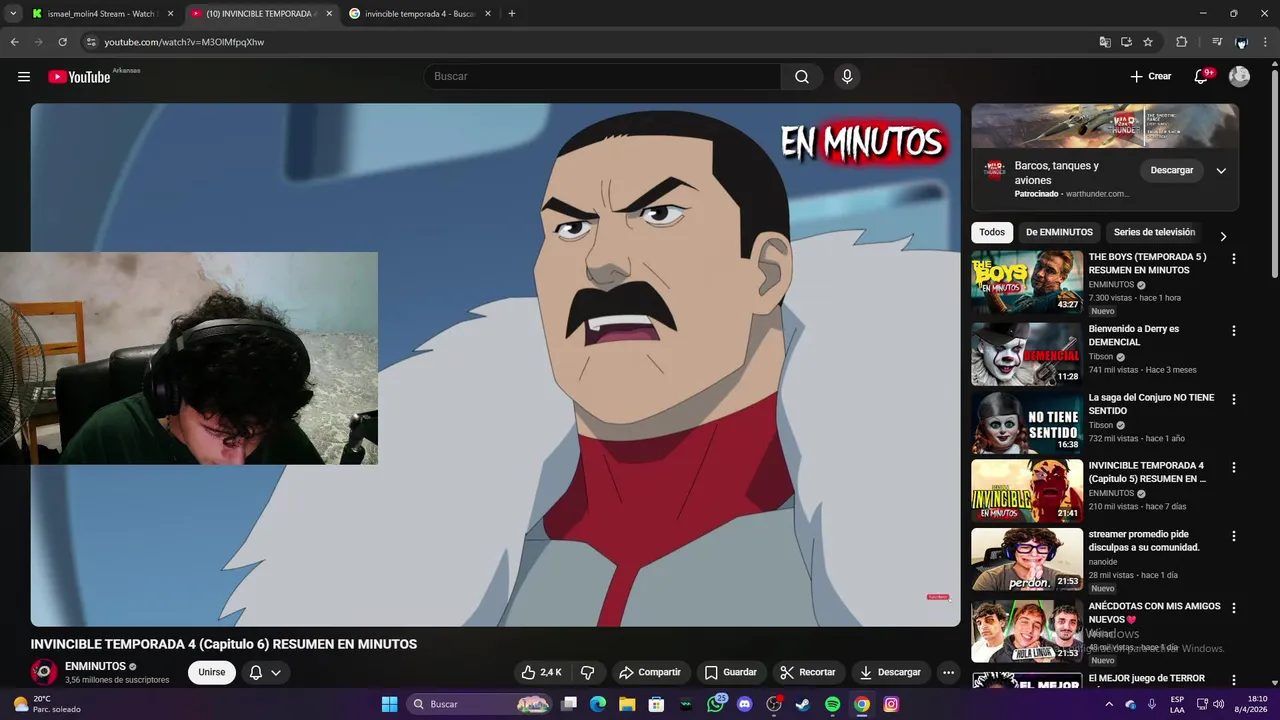
Task: Open La saga del Conjuro thumbnail
Action: coord(1027,423)
